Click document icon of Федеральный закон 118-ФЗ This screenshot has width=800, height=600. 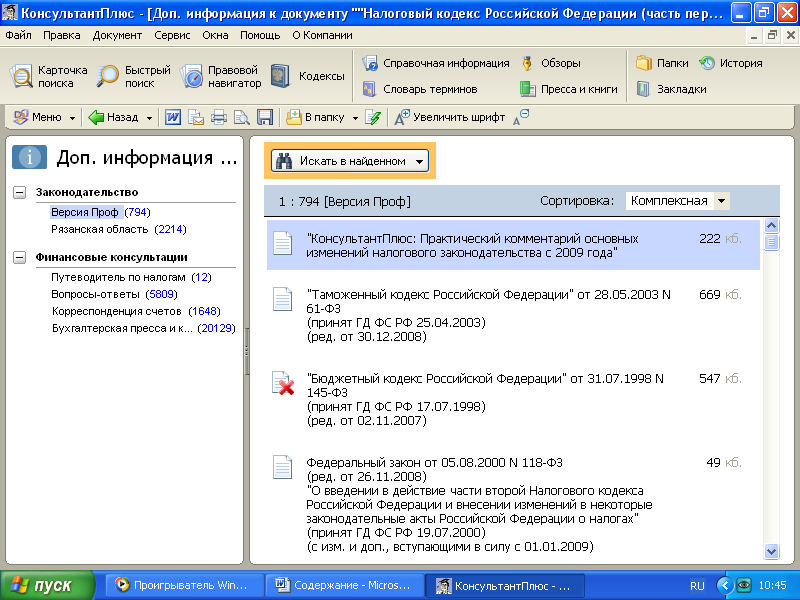(282, 467)
